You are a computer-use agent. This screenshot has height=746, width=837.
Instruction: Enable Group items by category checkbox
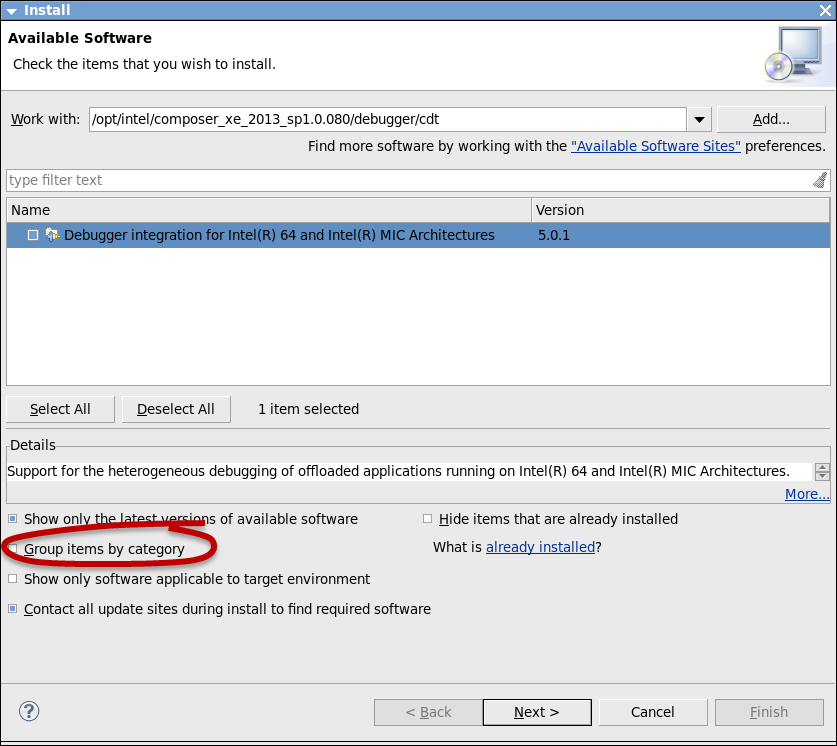pyautogui.click(x=13, y=549)
